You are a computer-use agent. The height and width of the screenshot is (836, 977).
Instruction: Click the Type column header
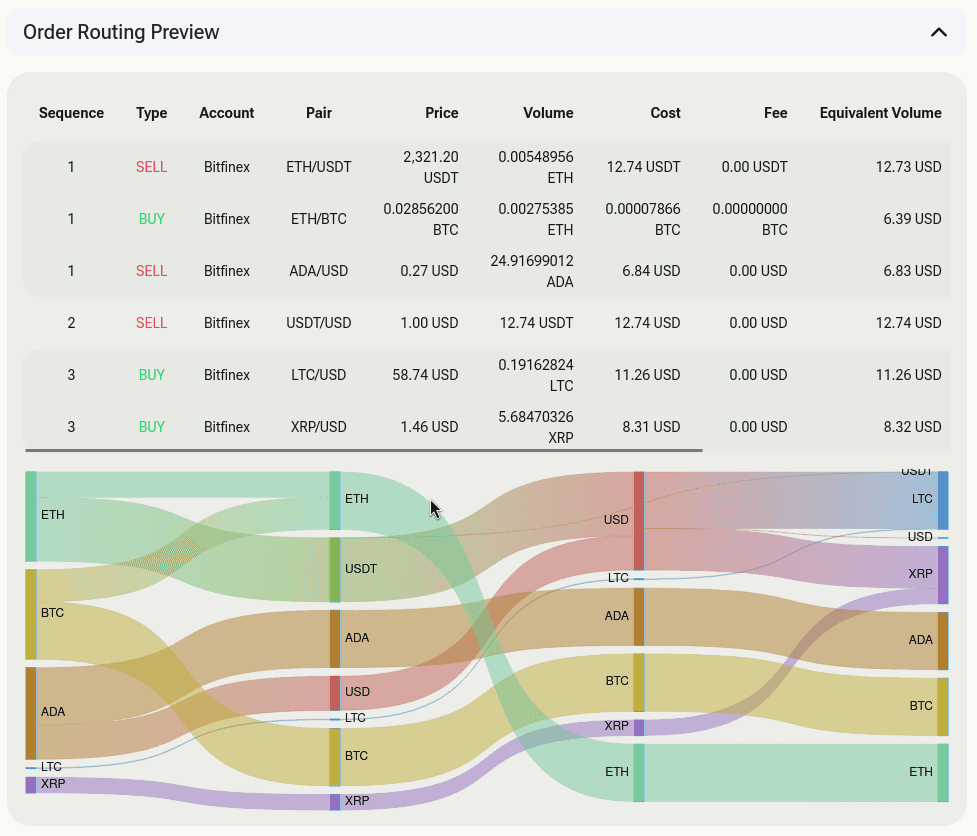[x=151, y=113]
